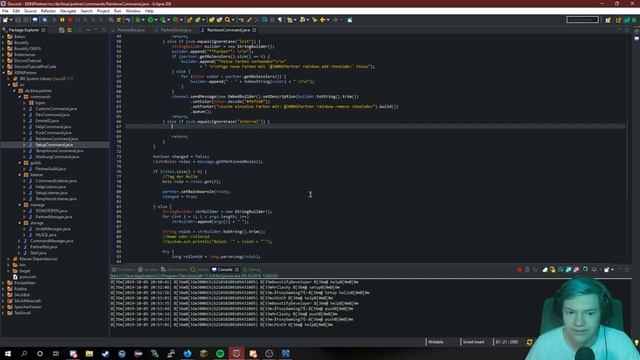Click the red Terminate icon in Console
640x360 pixels.
tap(520, 269)
